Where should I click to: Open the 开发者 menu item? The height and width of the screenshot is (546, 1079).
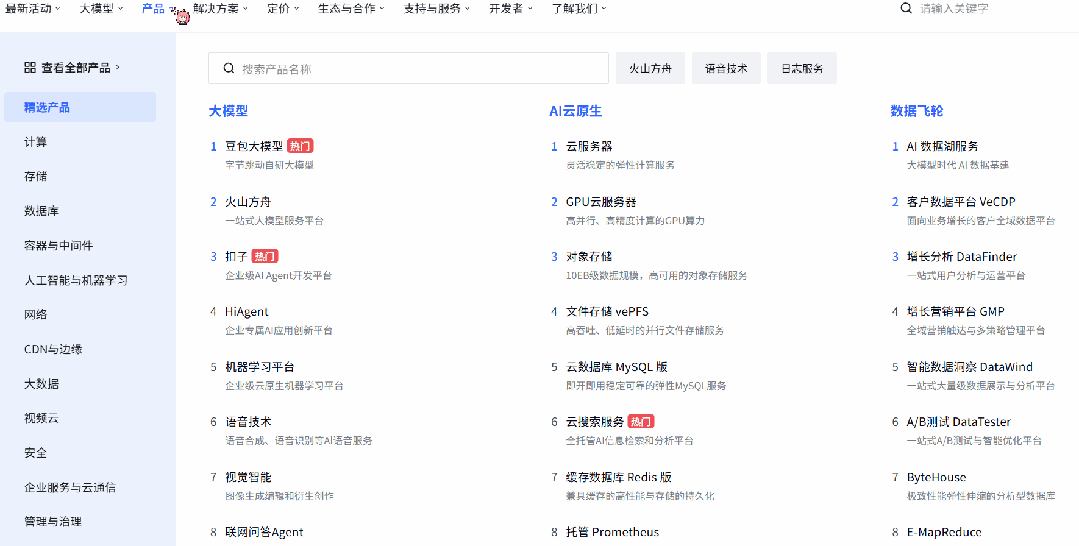[511, 8]
